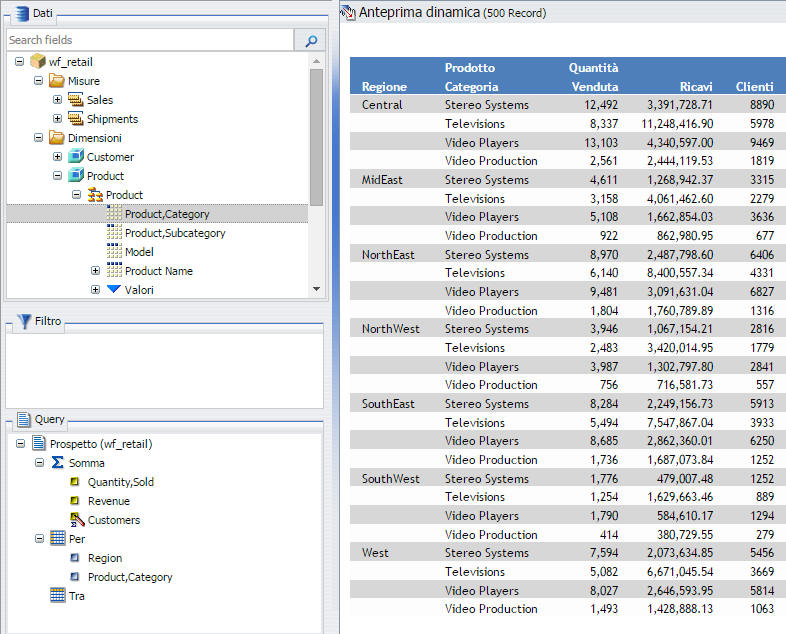Click the West region cell

tap(375, 553)
